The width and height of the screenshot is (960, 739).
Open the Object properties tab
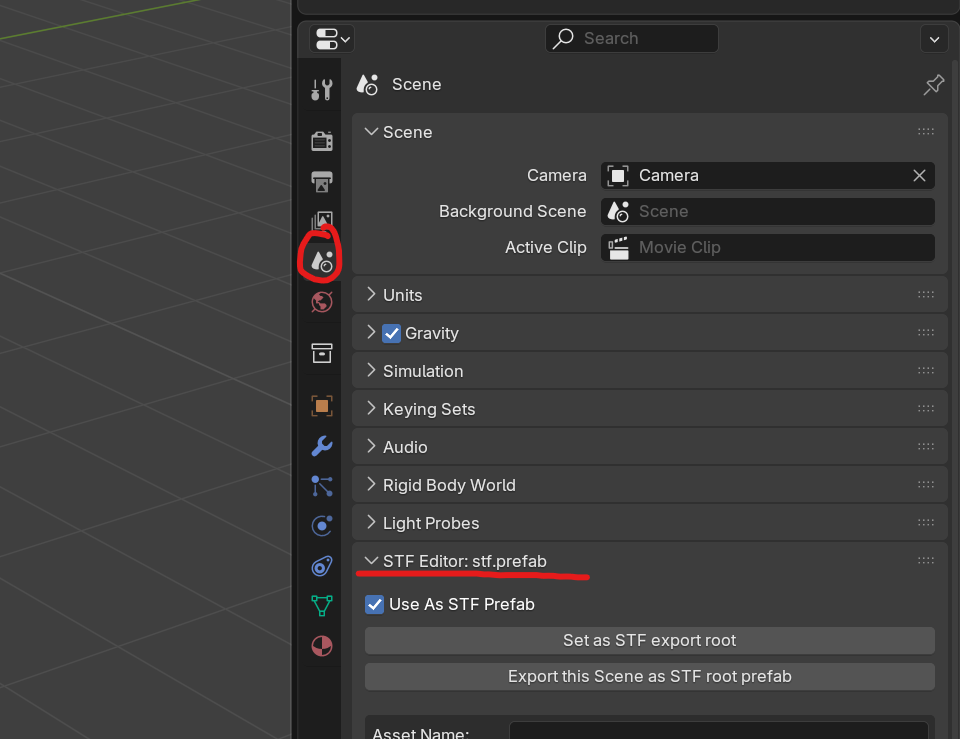tap(321, 406)
